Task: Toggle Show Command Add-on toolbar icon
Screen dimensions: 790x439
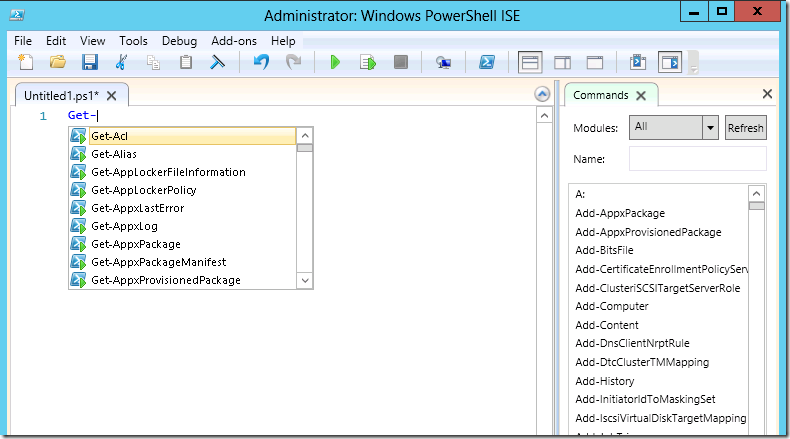Action: click(670, 62)
